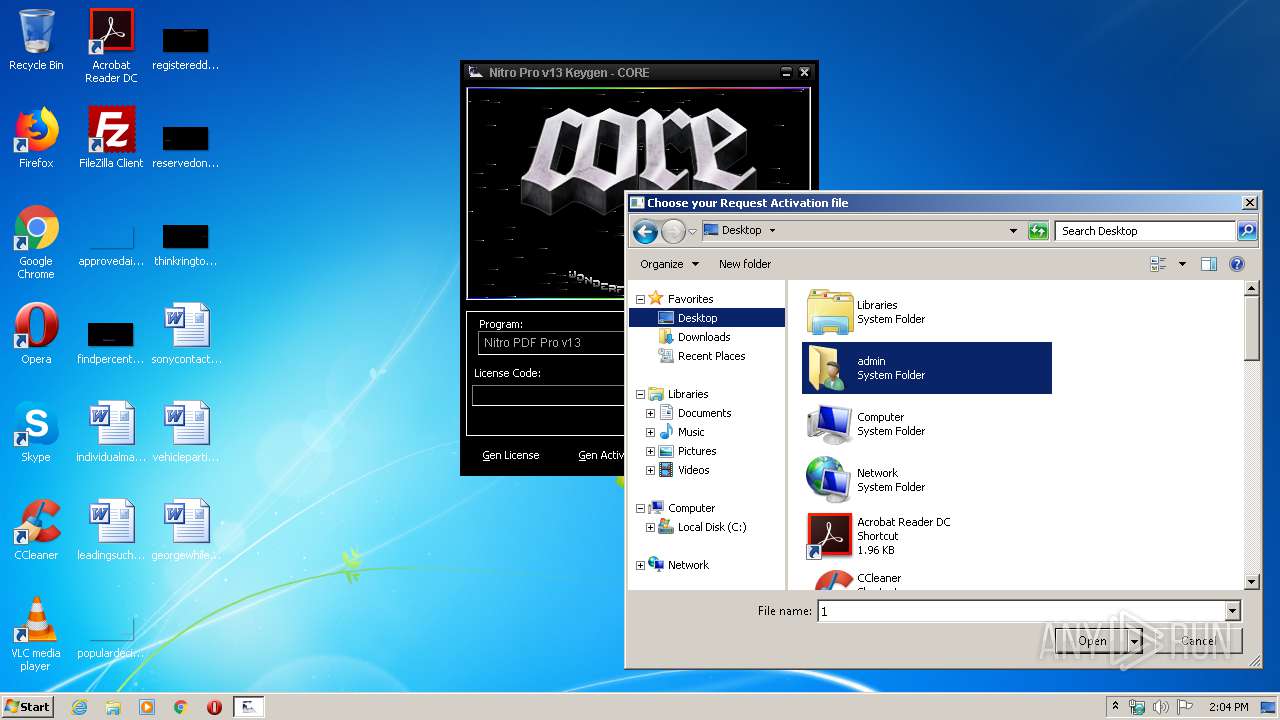Click the Forward arrow in the file dialog
The height and width of the screenshot is (720, 1280).
[673, 232]
